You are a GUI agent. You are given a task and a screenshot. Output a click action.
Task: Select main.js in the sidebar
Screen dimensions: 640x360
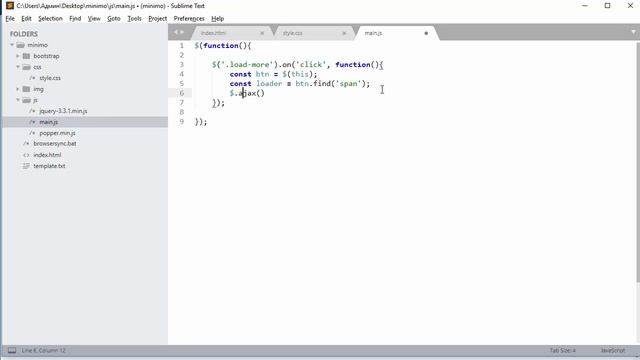pyautogui.click(x=49, y=122)
